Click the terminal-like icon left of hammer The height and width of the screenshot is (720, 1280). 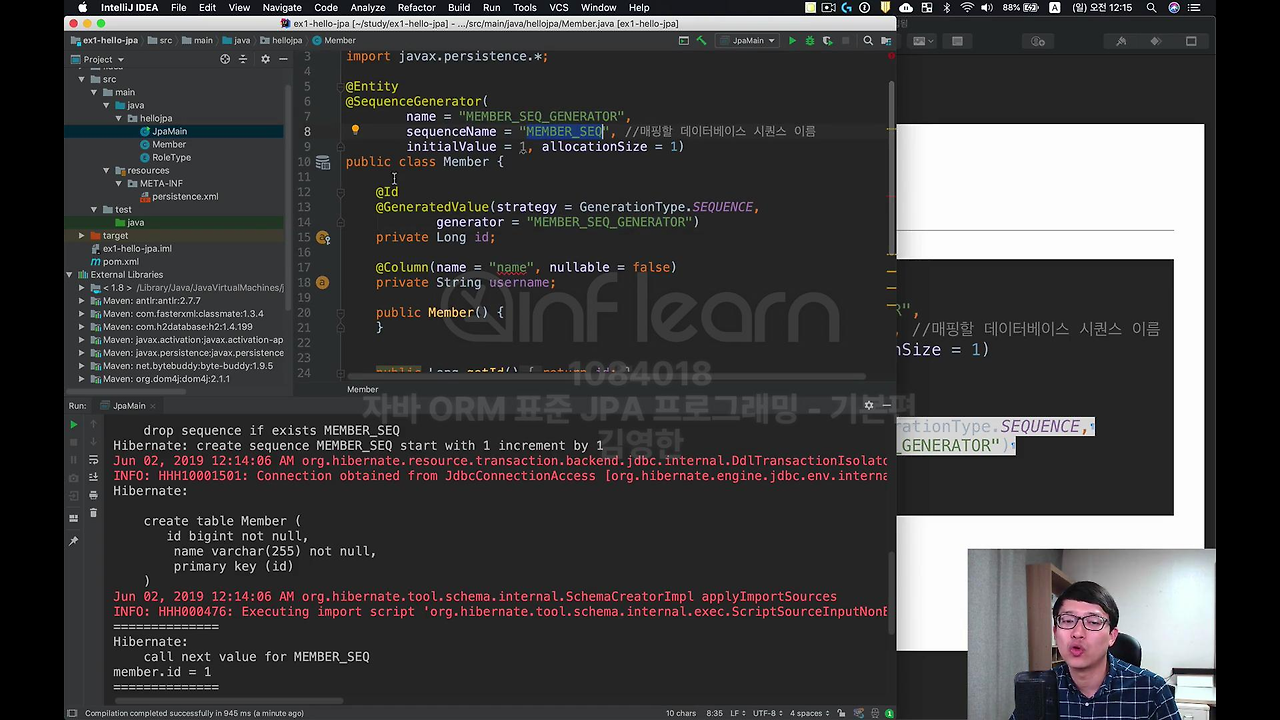point(684,41)
